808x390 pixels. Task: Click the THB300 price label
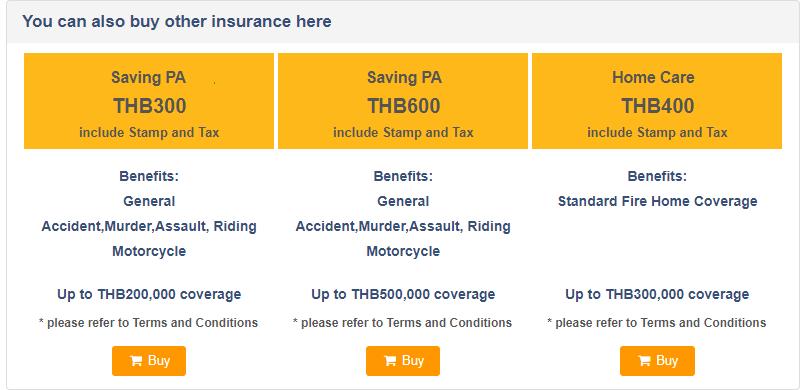click(x=149, y=106)
